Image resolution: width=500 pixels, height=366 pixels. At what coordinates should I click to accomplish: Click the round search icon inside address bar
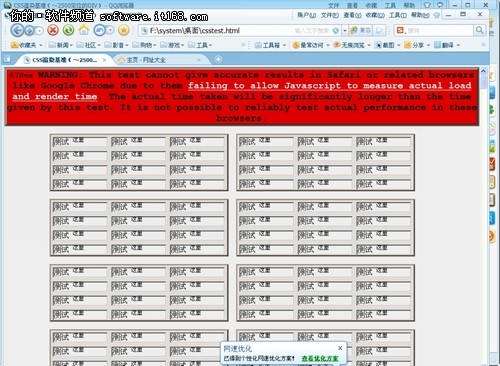tap(336, 31)
